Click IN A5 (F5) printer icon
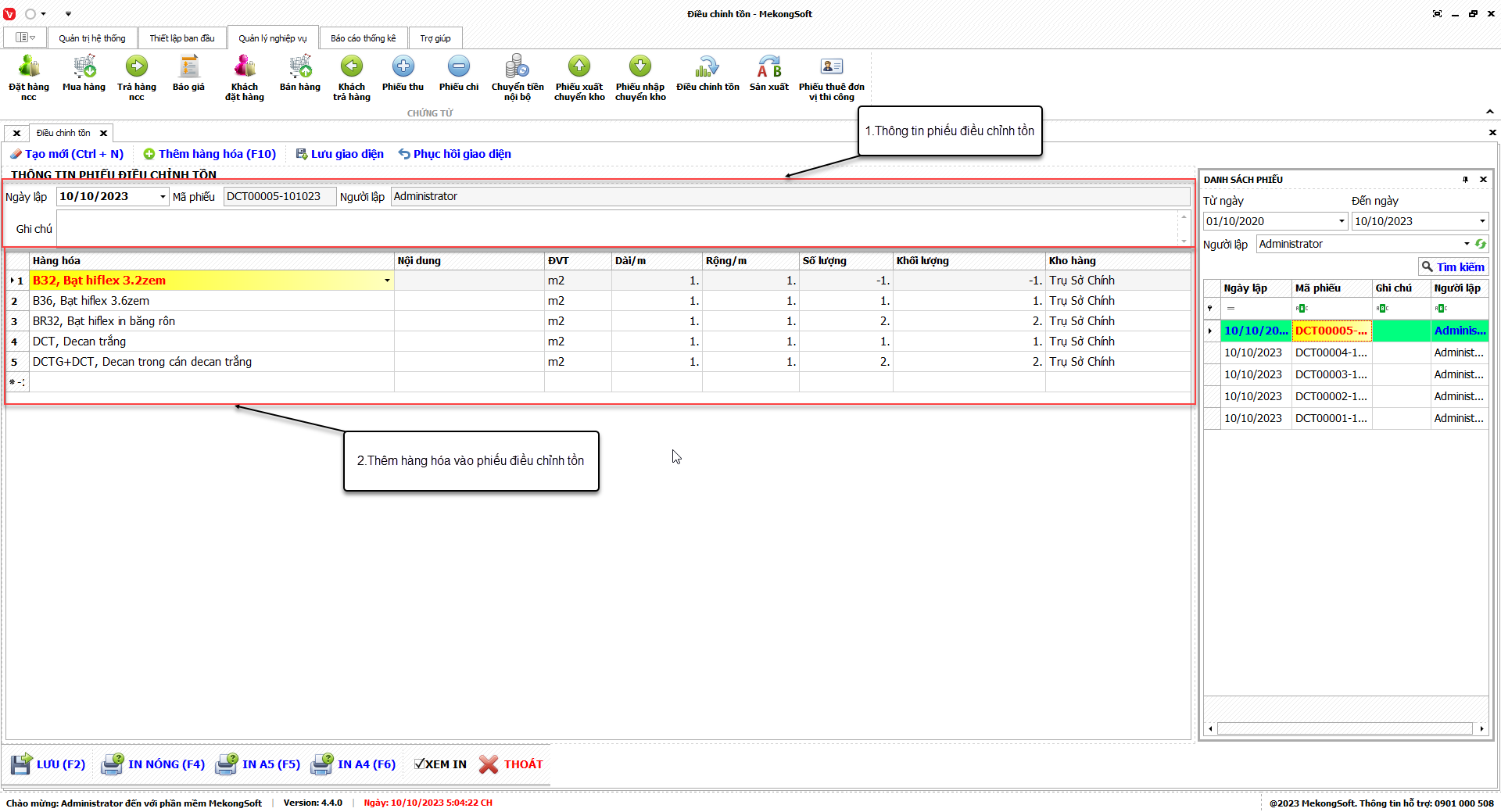 point(227,764)
